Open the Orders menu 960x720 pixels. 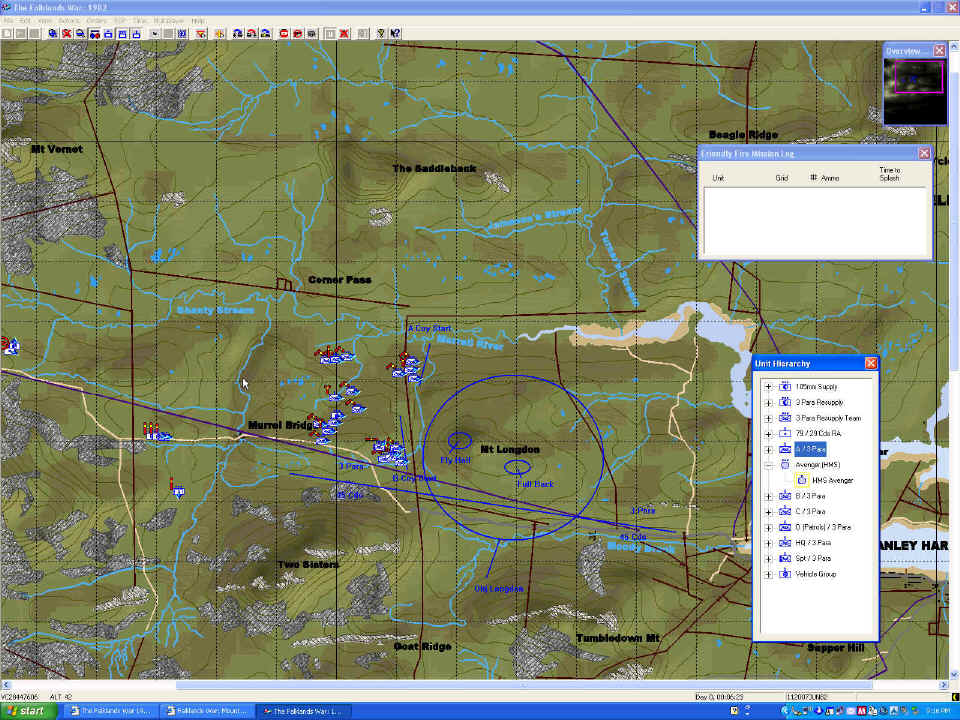(96, 20)
